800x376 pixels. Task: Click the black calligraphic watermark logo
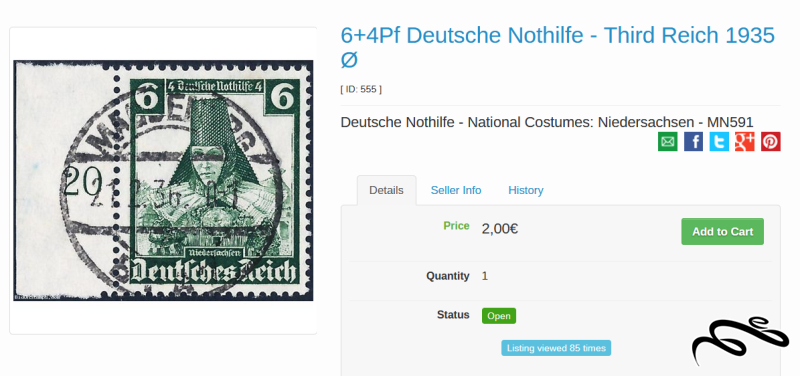(x=740, y=340)
